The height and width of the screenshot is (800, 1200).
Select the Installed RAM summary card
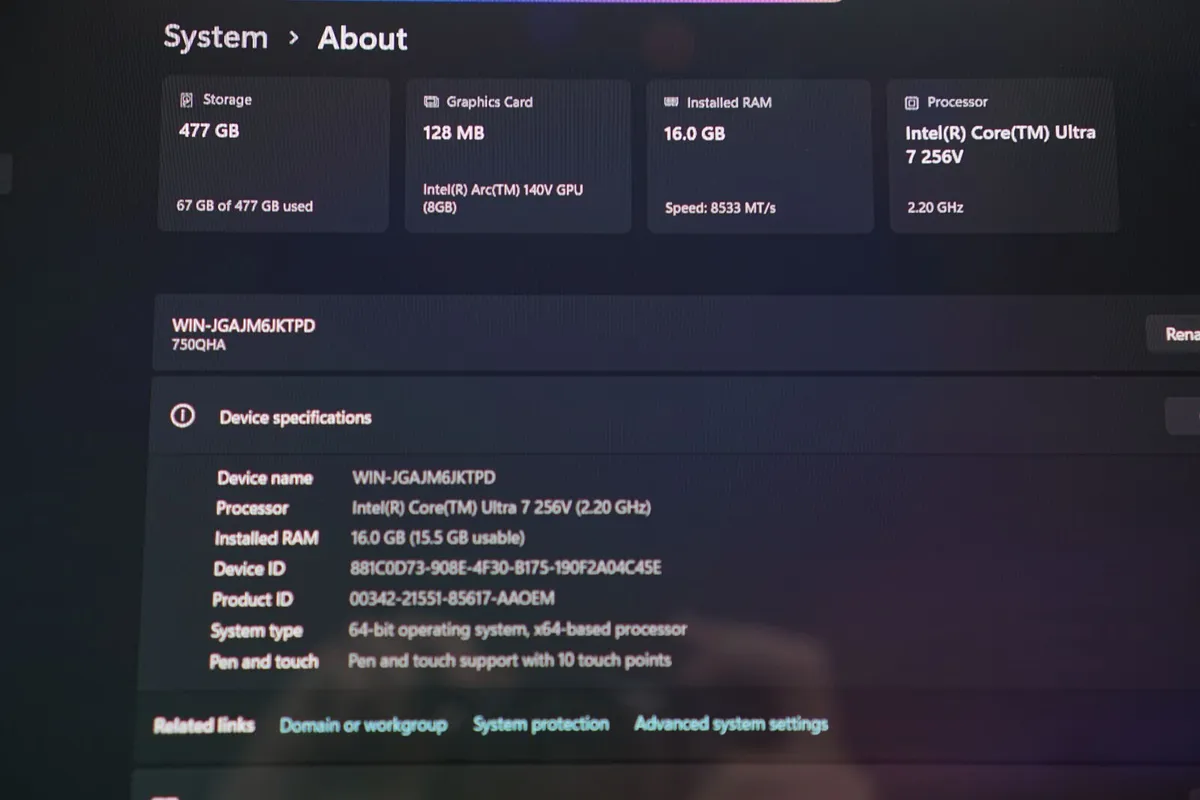click(x=760, y=155)
